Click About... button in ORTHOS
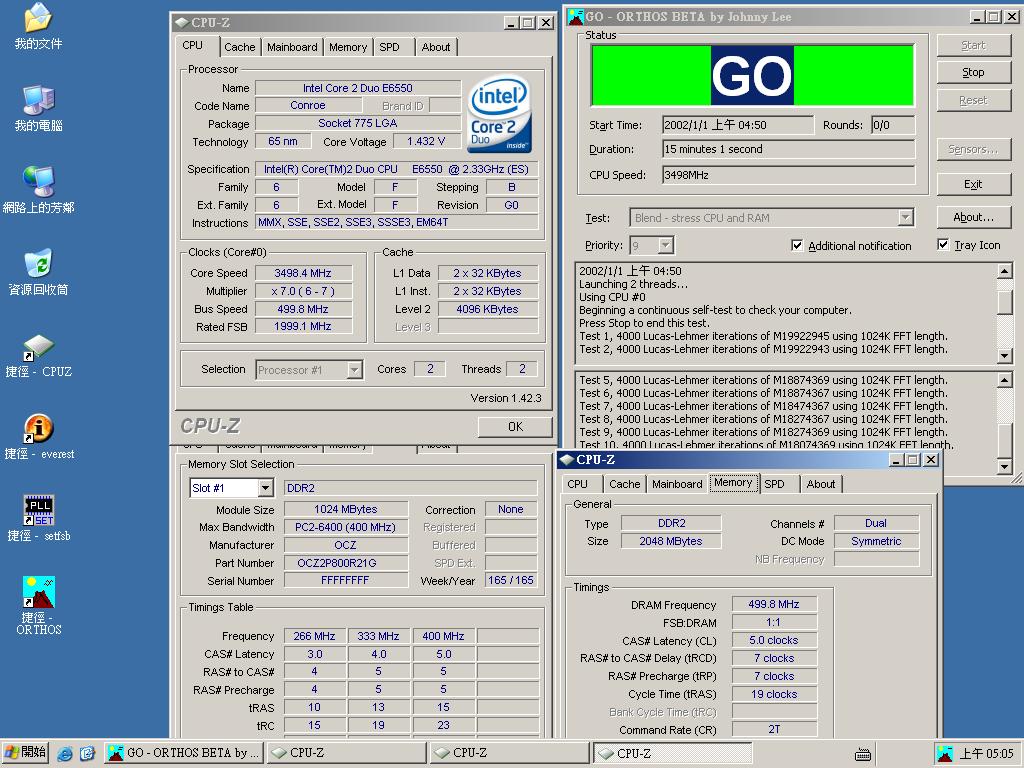This screenshot has height=768, width=1024. point(973,217)
